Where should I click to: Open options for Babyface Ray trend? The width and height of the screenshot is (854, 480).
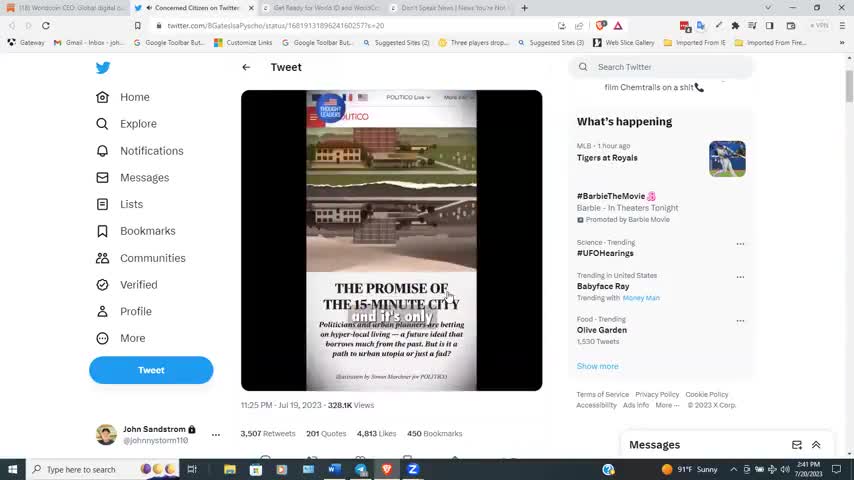(740, 277)
